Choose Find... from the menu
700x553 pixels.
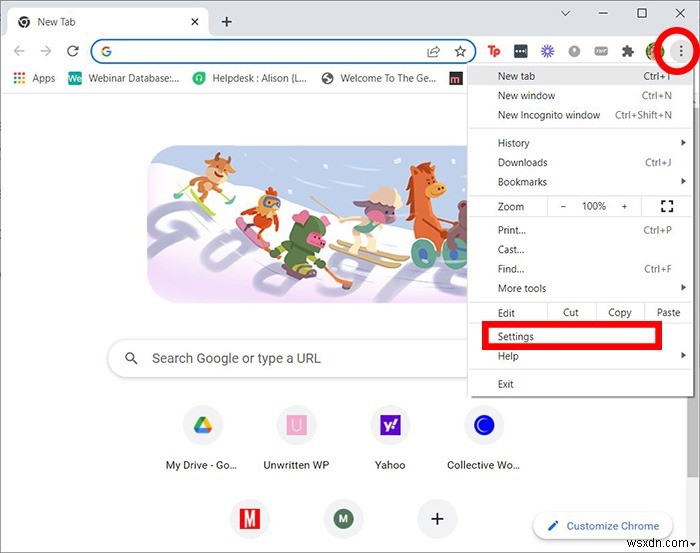[580, 269]
